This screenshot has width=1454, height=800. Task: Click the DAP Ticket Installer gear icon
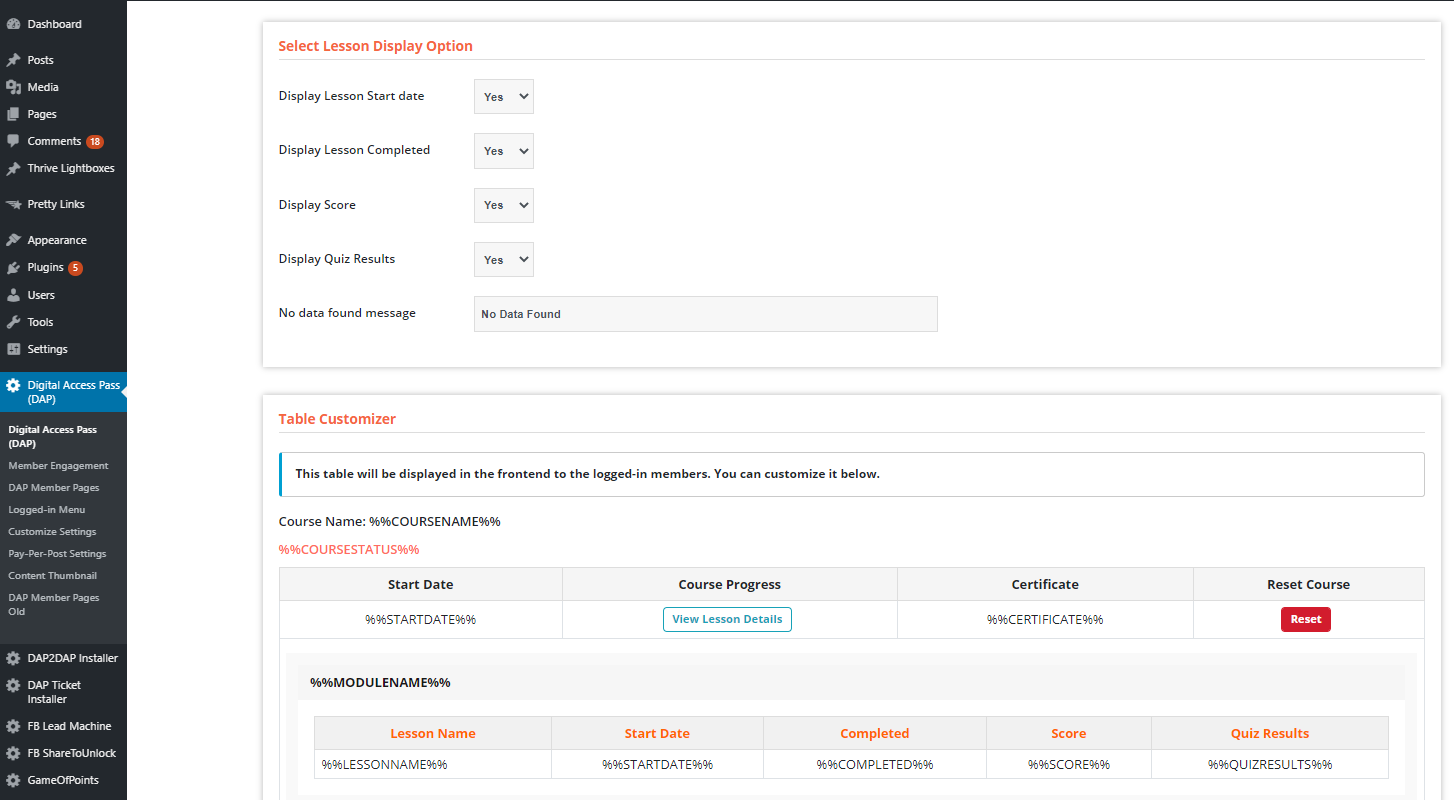coord(13,686)
